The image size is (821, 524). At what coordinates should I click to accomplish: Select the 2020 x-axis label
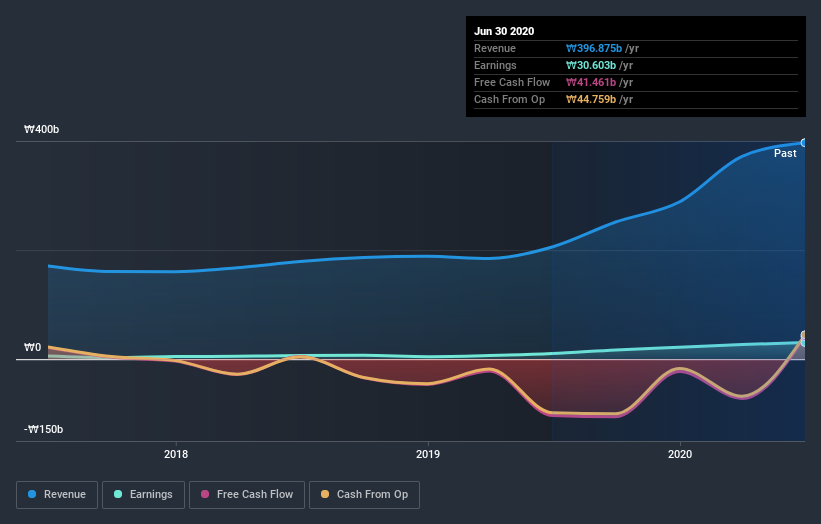pos(680,454)
